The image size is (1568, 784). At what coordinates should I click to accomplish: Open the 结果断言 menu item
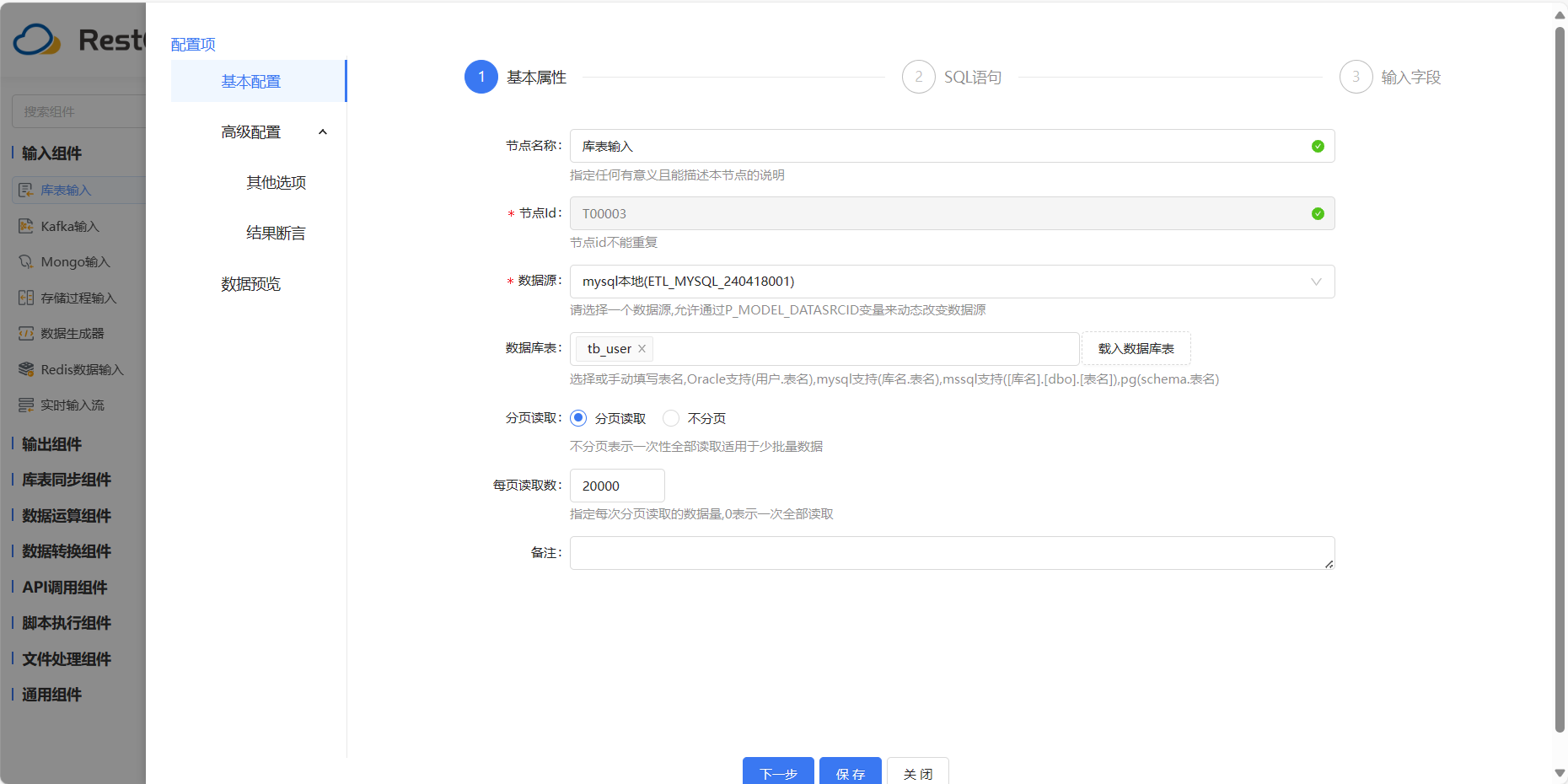click(276, 234)
